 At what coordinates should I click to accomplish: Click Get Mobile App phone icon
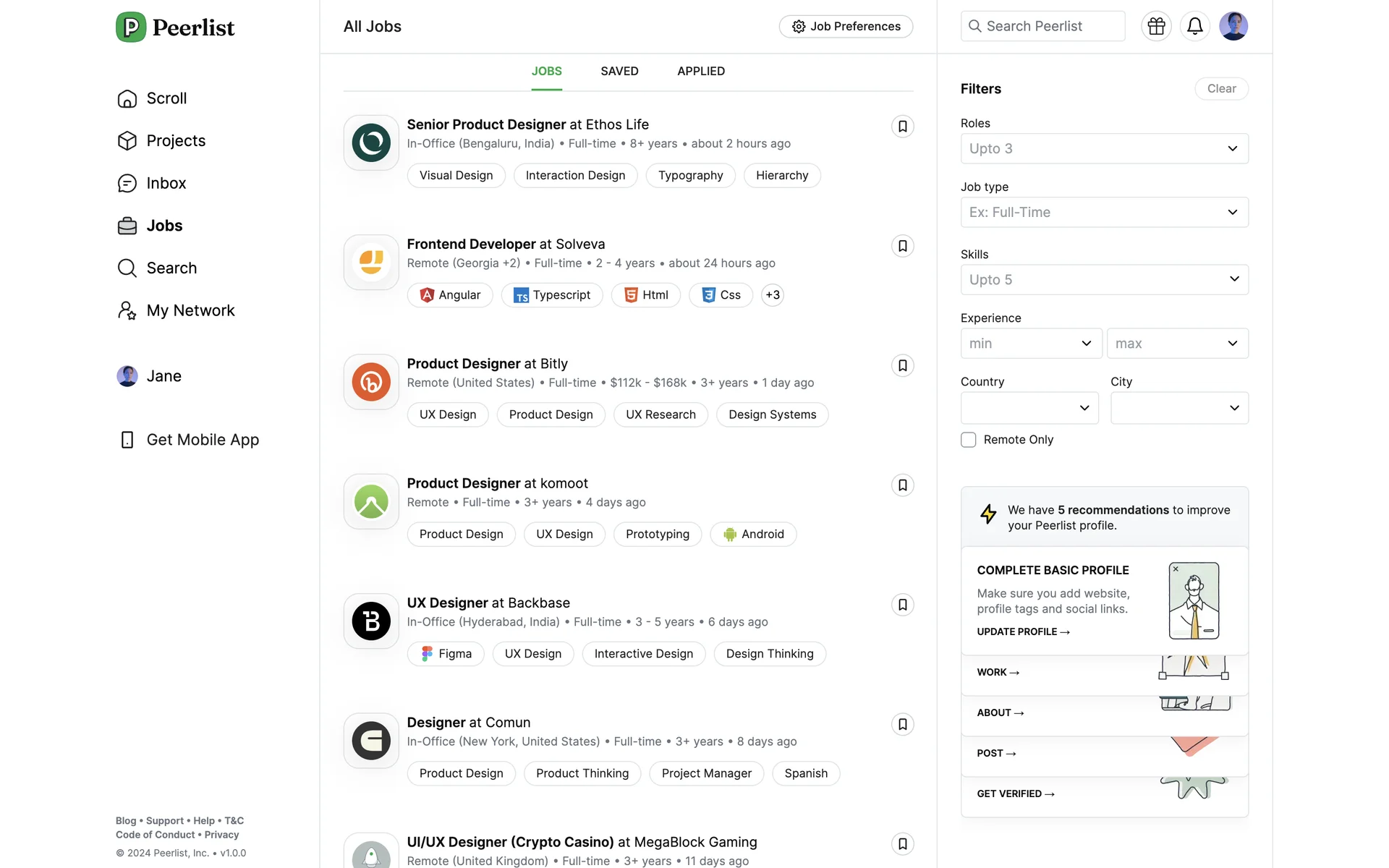pyautogui.click(x=127, y=440)
